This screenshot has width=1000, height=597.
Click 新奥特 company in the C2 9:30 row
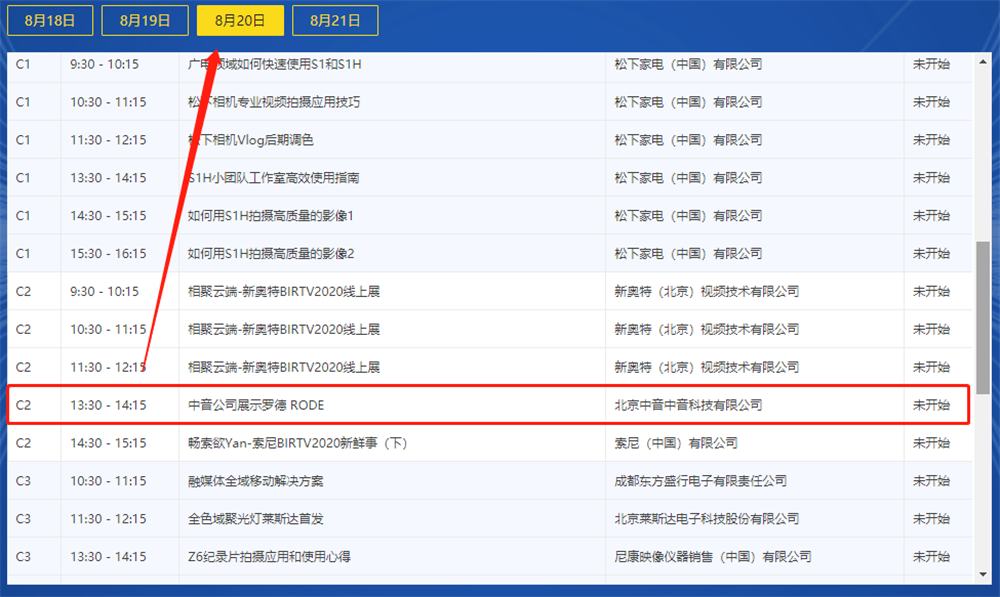[x=707, y=291]
